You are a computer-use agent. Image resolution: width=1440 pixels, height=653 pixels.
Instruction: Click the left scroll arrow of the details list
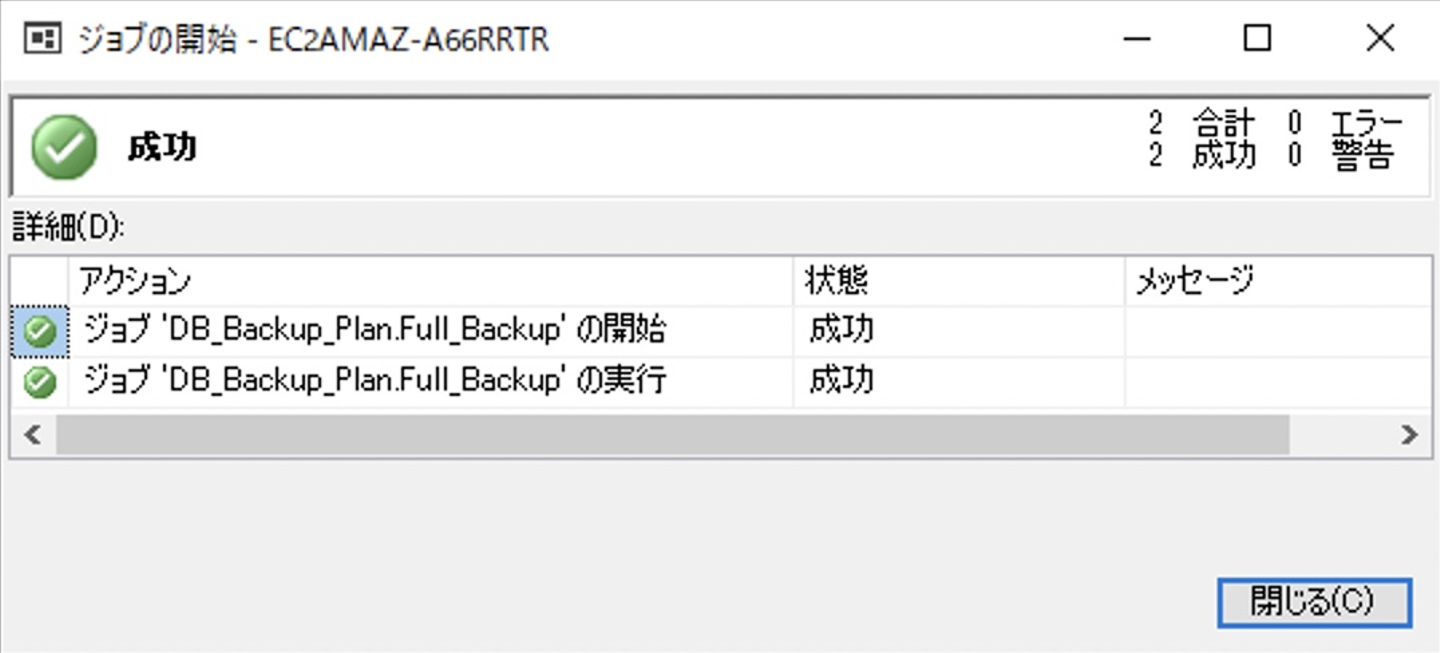32,435
